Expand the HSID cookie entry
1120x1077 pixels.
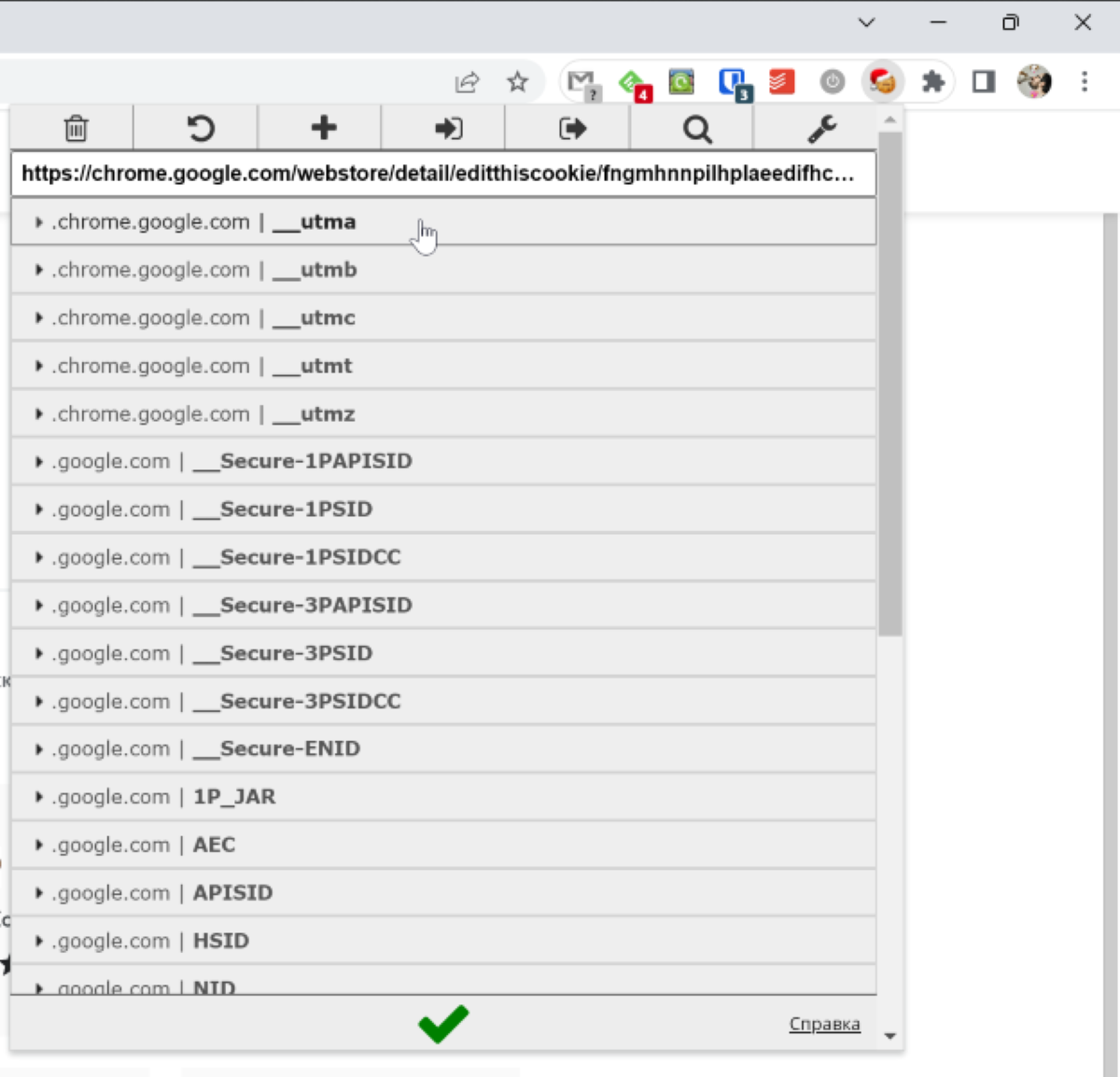pyautogui.click(x=443, y=941)
